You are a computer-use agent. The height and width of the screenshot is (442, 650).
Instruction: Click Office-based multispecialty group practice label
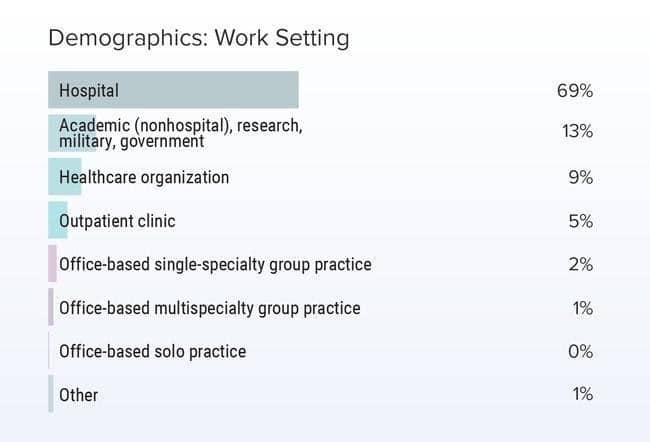pyautogui.click(x=210, y=308)
